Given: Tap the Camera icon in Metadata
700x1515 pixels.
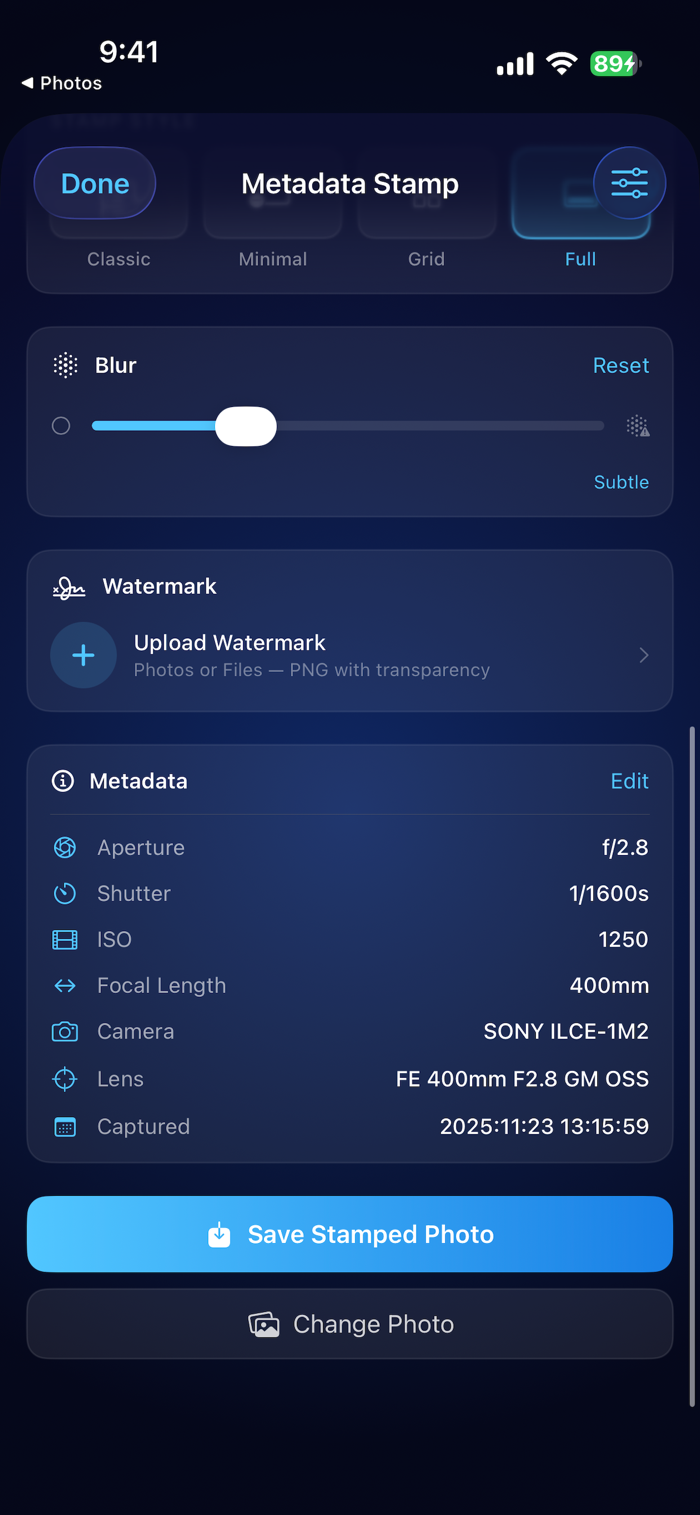Looking at the screenshot, I should pyautogui.click(x=65, y=1032).
